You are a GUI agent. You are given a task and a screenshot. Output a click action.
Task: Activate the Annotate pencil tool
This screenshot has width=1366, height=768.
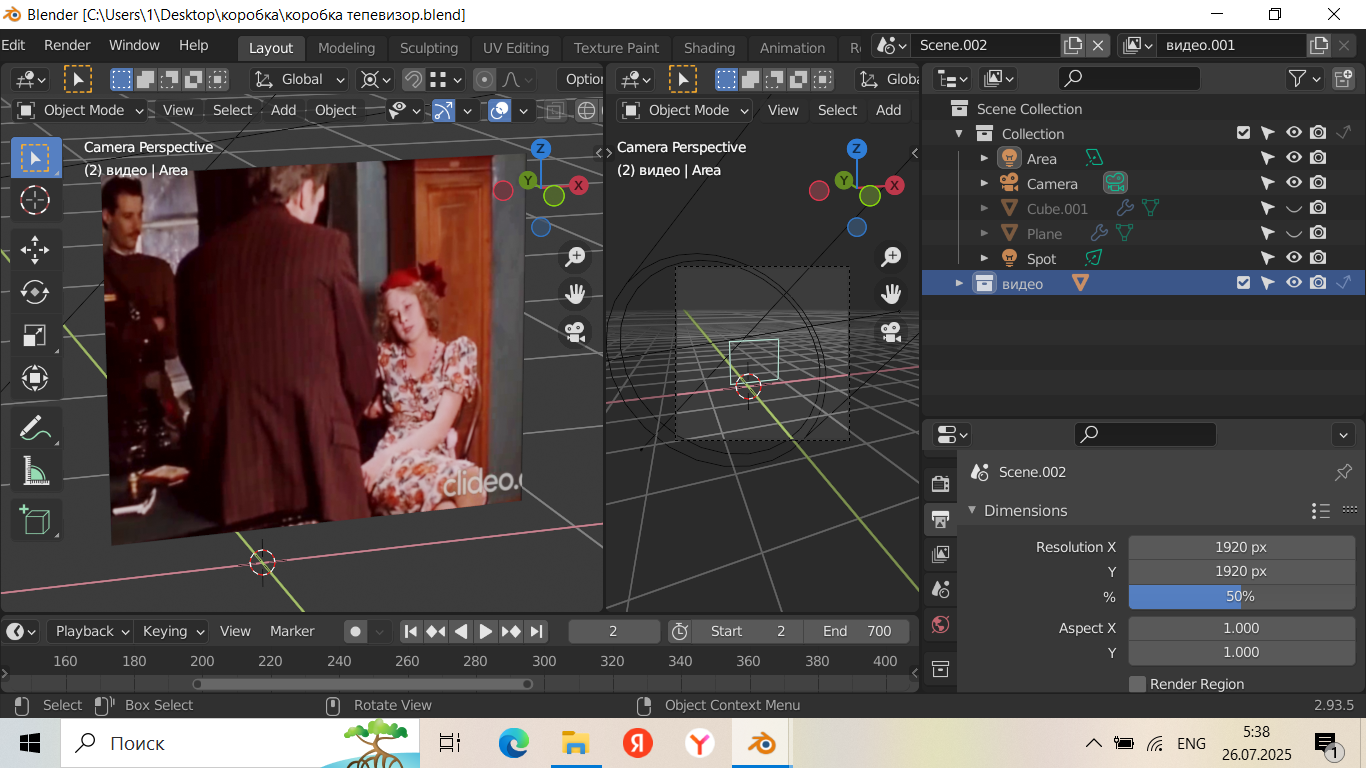tap(35, 428)
